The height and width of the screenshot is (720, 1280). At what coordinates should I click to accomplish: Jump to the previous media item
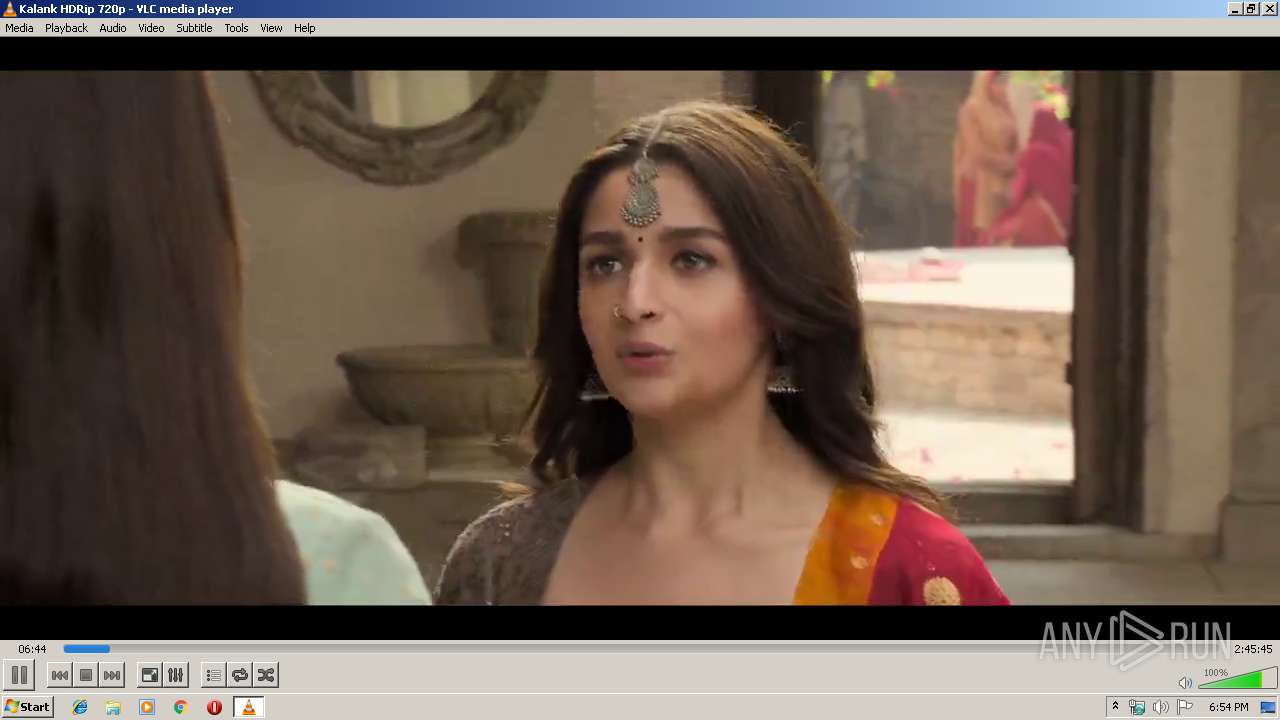[60, 675]
